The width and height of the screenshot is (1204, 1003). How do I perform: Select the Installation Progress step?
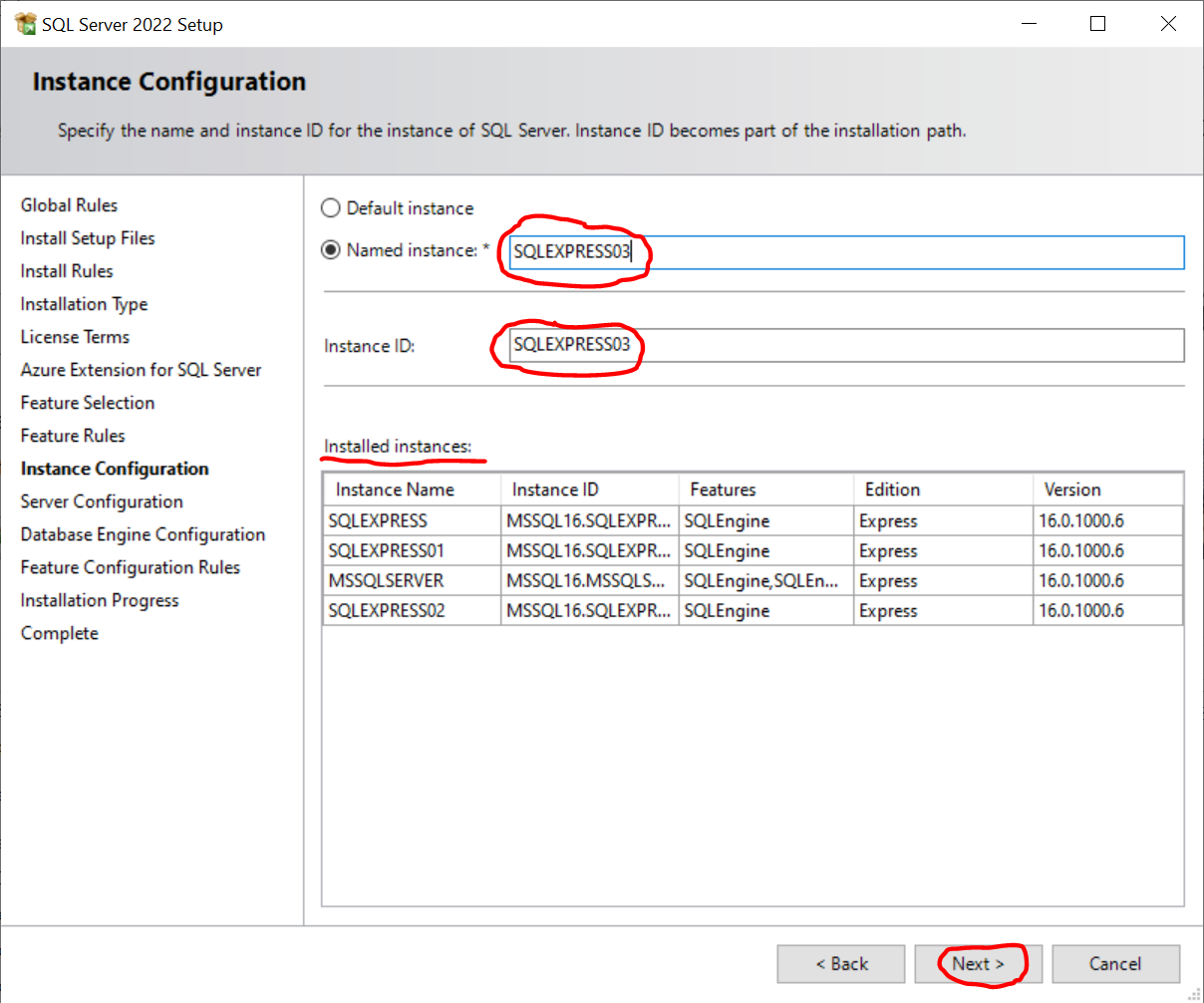pyautogui.click(x=100, y=600)
